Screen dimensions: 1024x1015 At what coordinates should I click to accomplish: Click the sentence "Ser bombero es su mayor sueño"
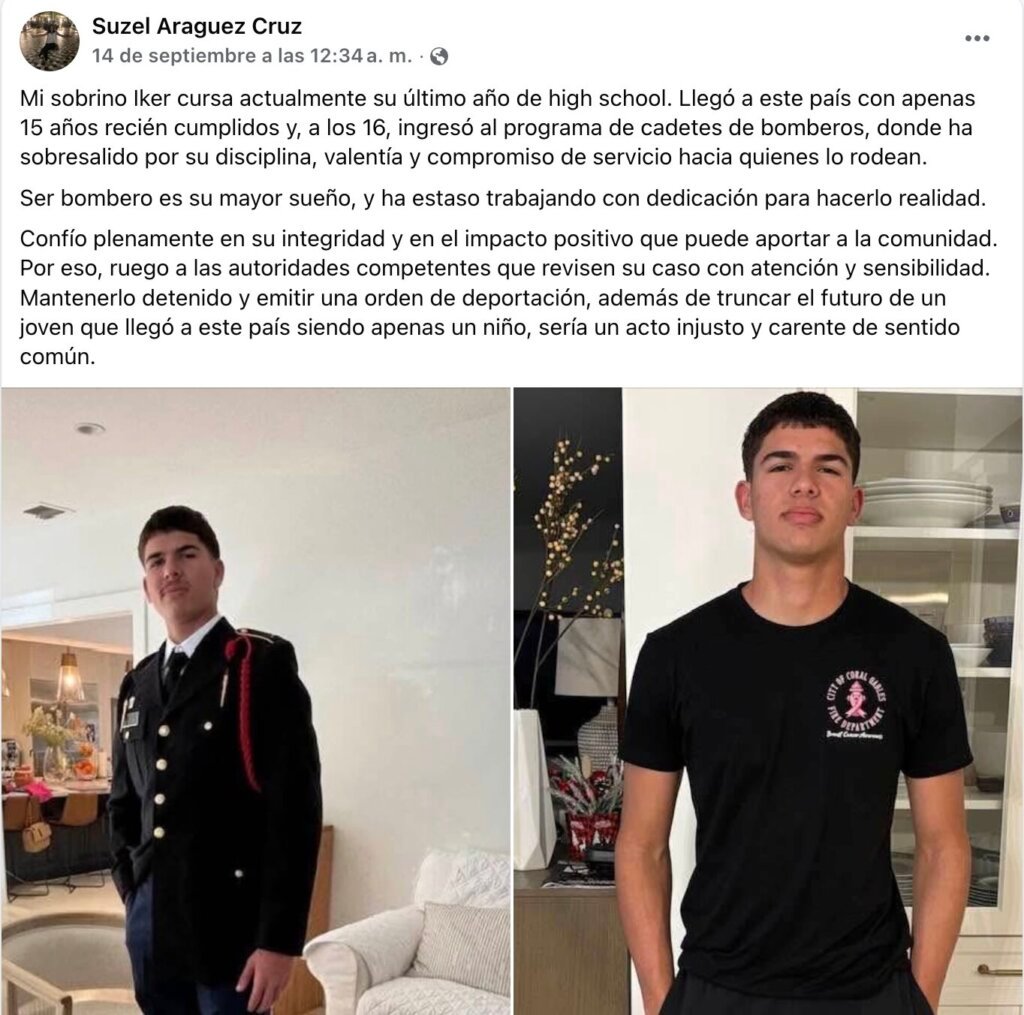186,198
